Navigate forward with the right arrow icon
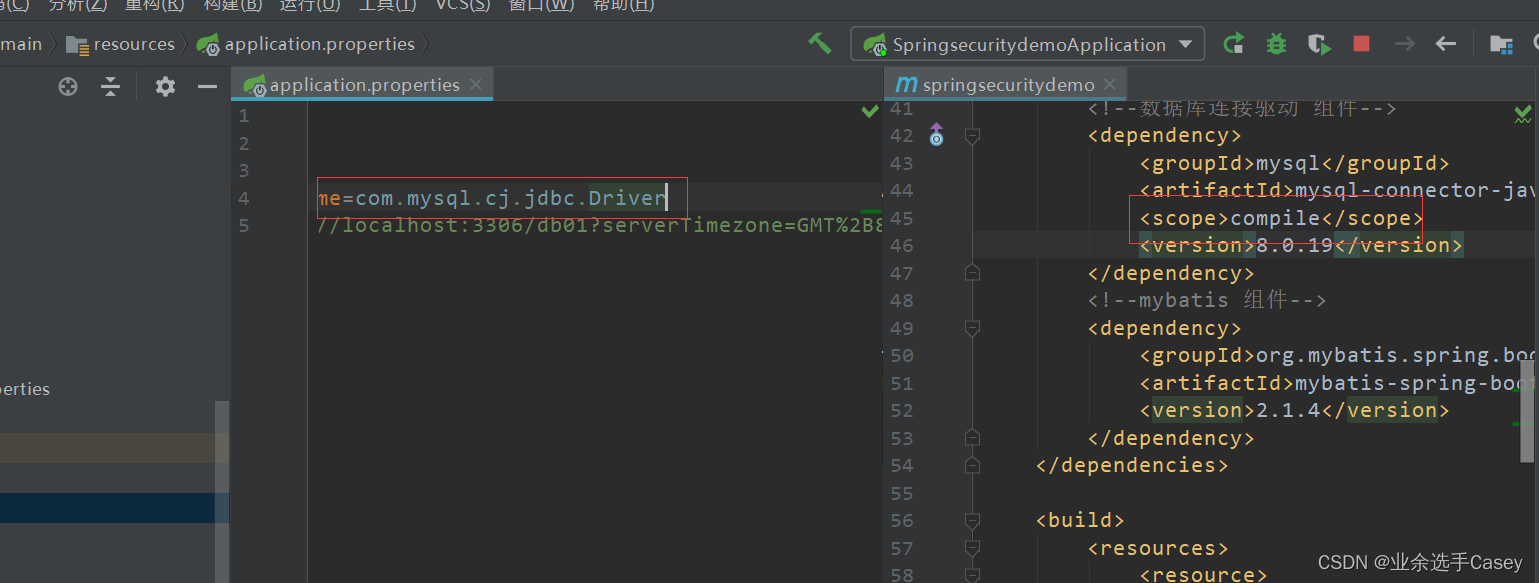This screenshot has width=1539, height=583. coord(1404,44)
